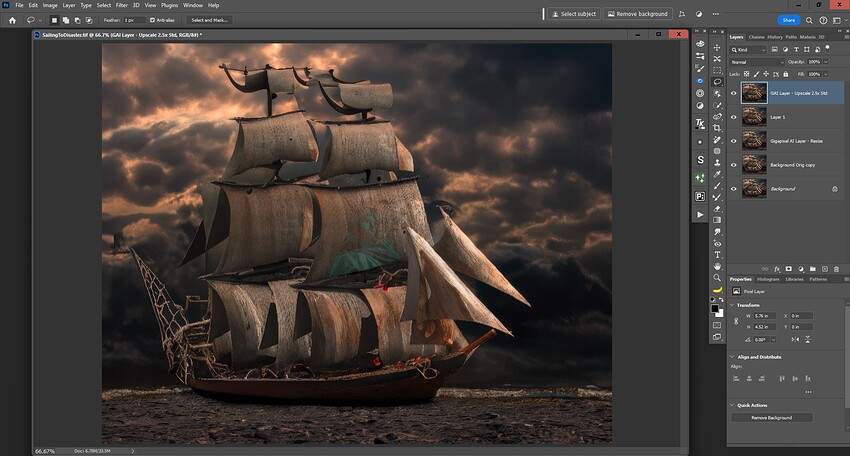Open the blend mode Normal dropdown

click(757, 62)
